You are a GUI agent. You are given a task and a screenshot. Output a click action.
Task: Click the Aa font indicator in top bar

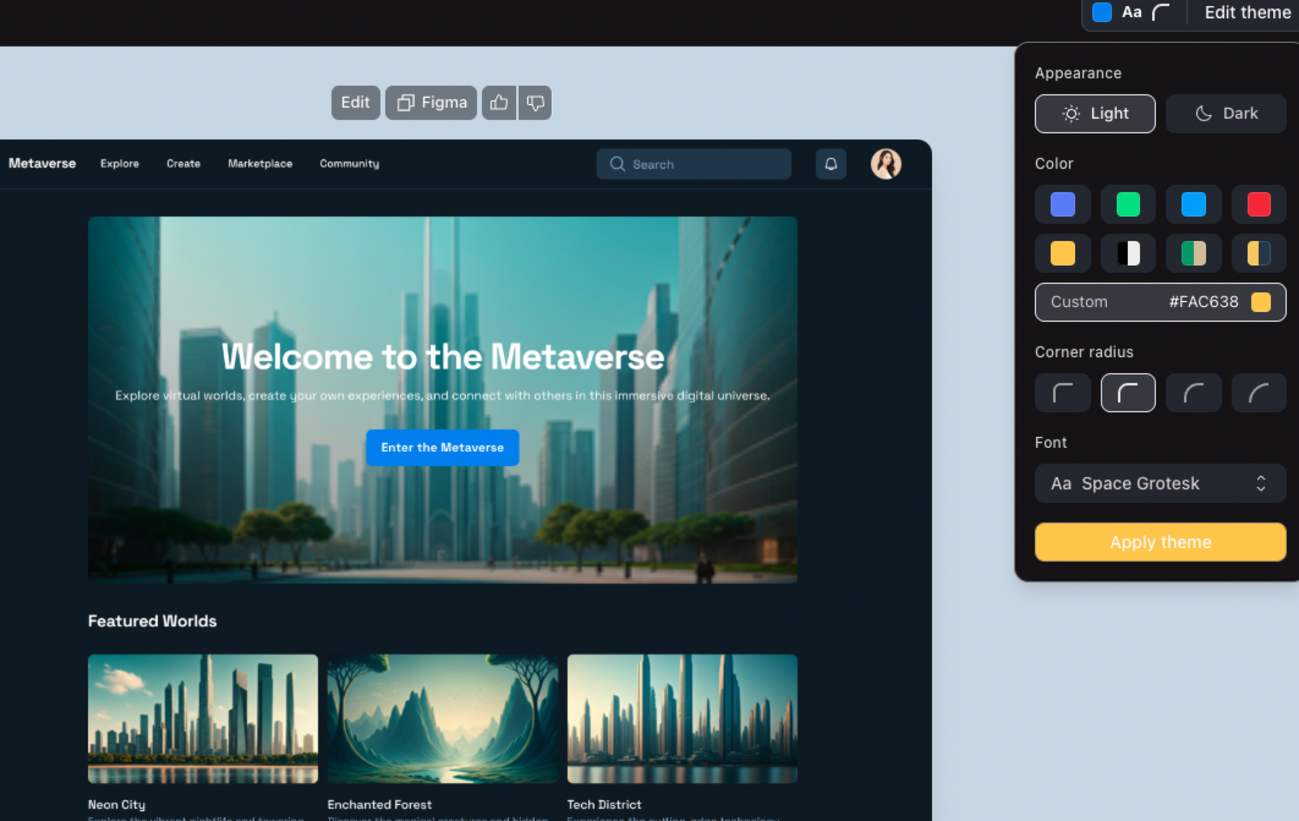point(1132,12)
